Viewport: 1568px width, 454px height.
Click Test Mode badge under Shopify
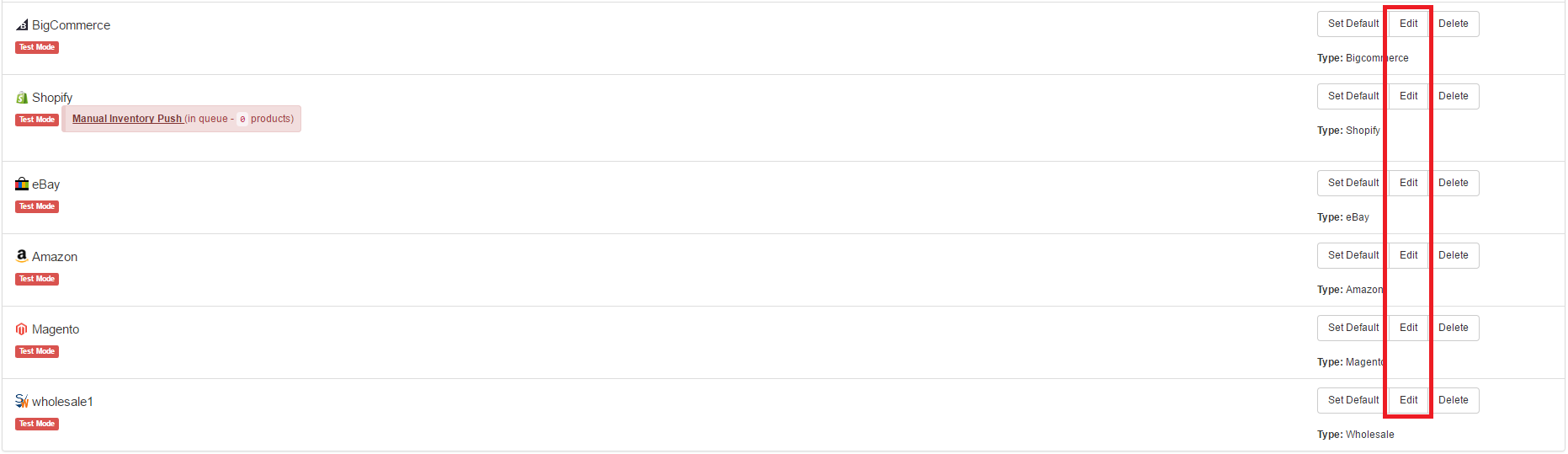37,120
